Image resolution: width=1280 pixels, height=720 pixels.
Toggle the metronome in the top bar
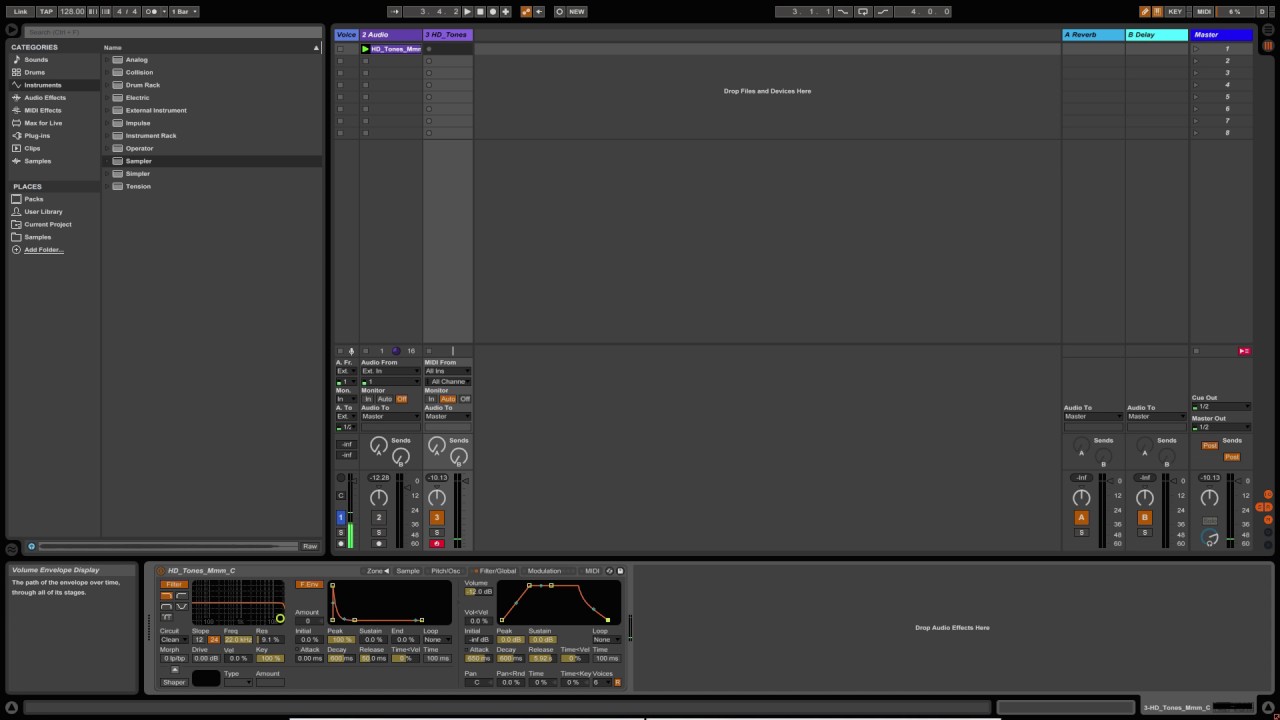pyautogui.click(x=153, y=12)
